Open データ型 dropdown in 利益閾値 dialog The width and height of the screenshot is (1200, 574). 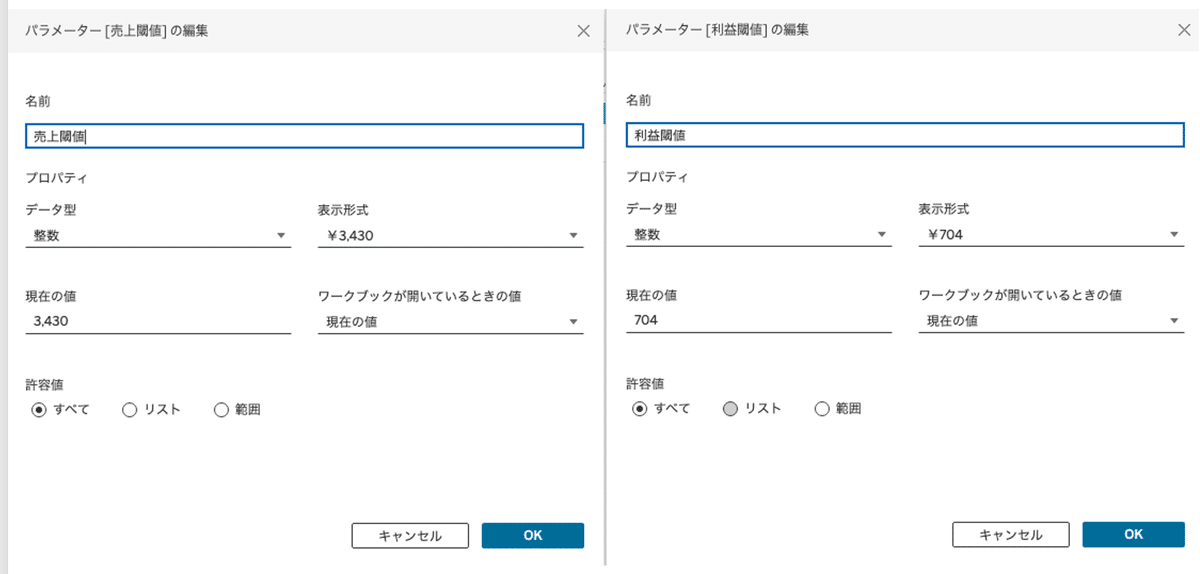tap(758, 235)
